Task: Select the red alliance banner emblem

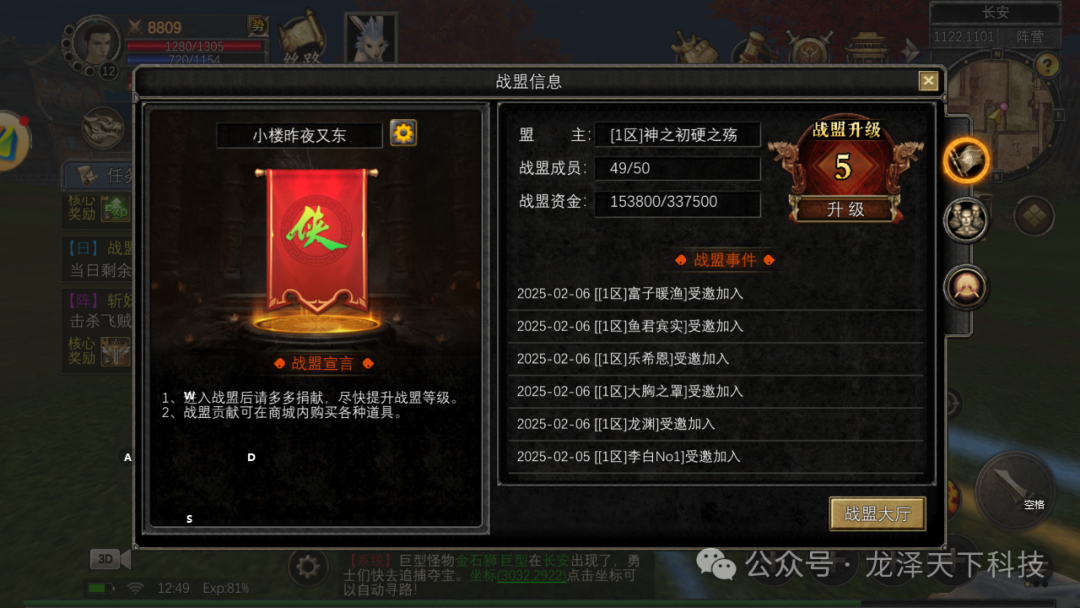Action: tap(317, 240)
